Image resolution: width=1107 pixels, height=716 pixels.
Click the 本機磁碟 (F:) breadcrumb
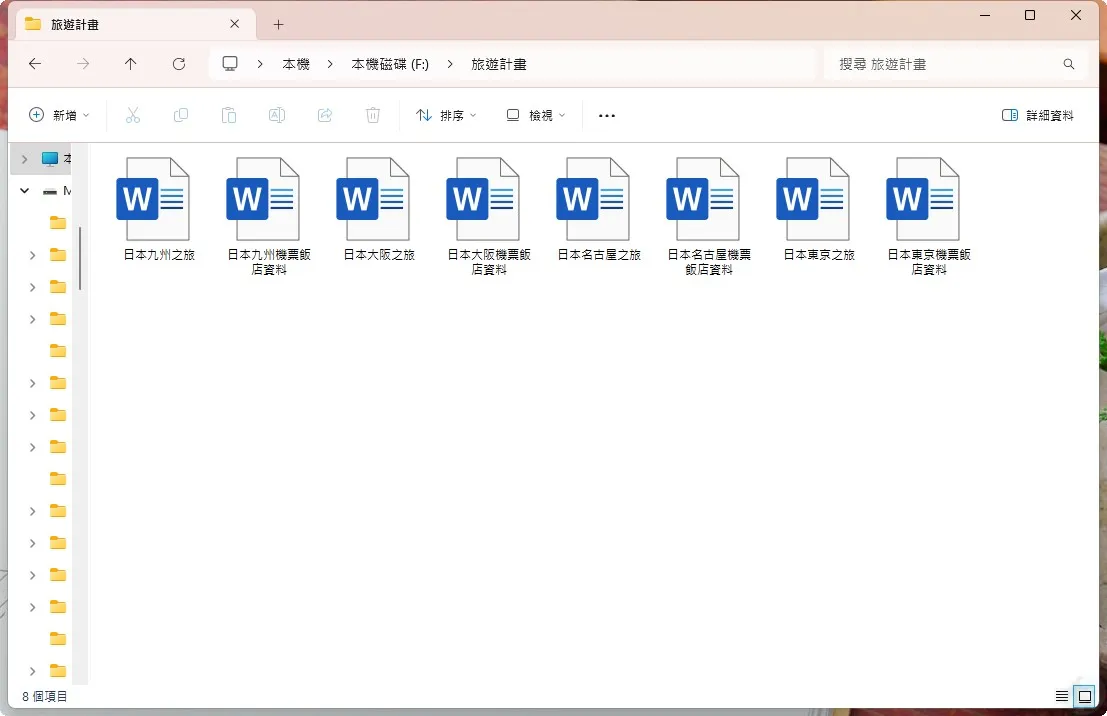point(390,64)
